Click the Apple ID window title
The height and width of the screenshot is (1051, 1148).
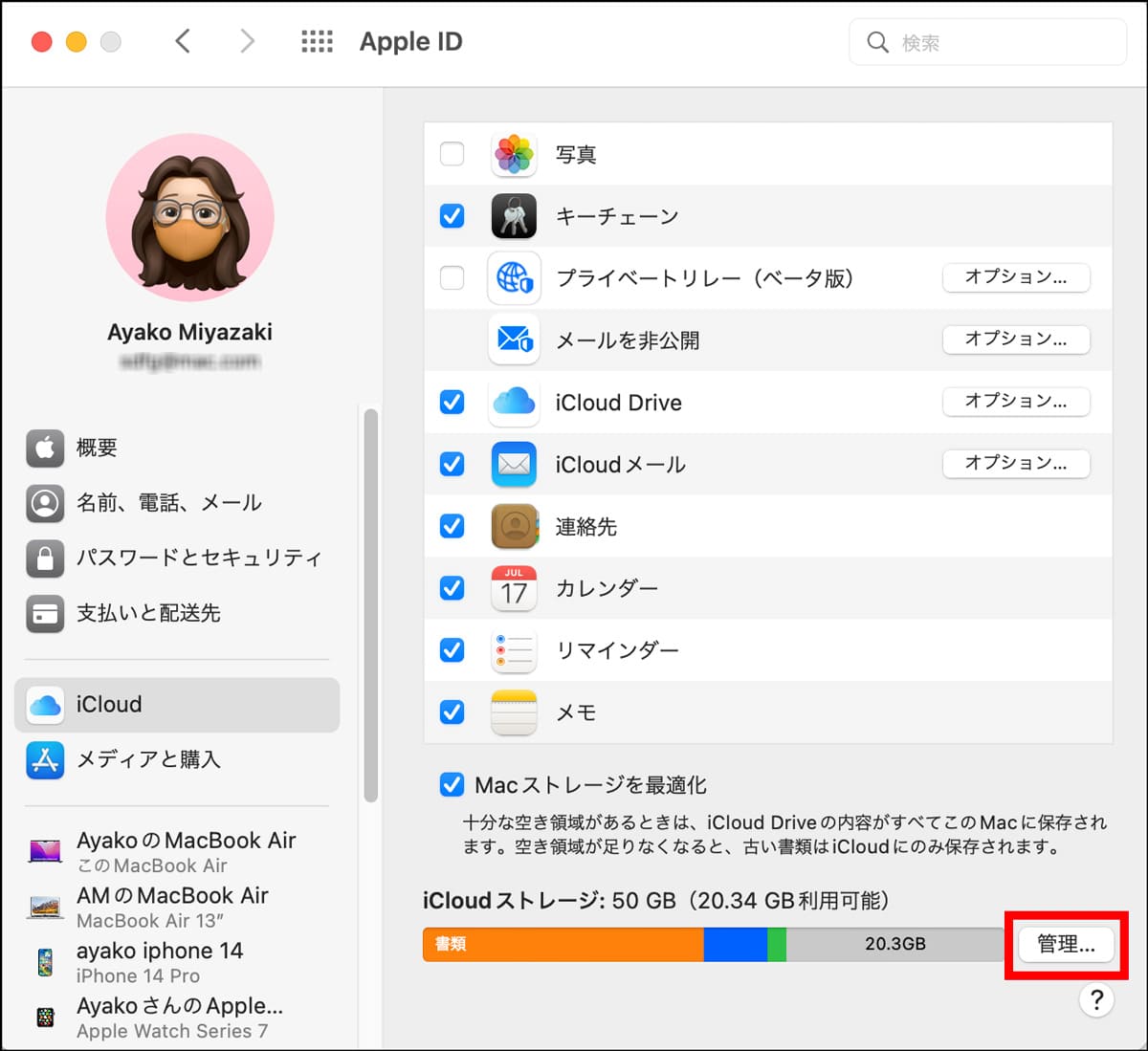pos(411,42)
